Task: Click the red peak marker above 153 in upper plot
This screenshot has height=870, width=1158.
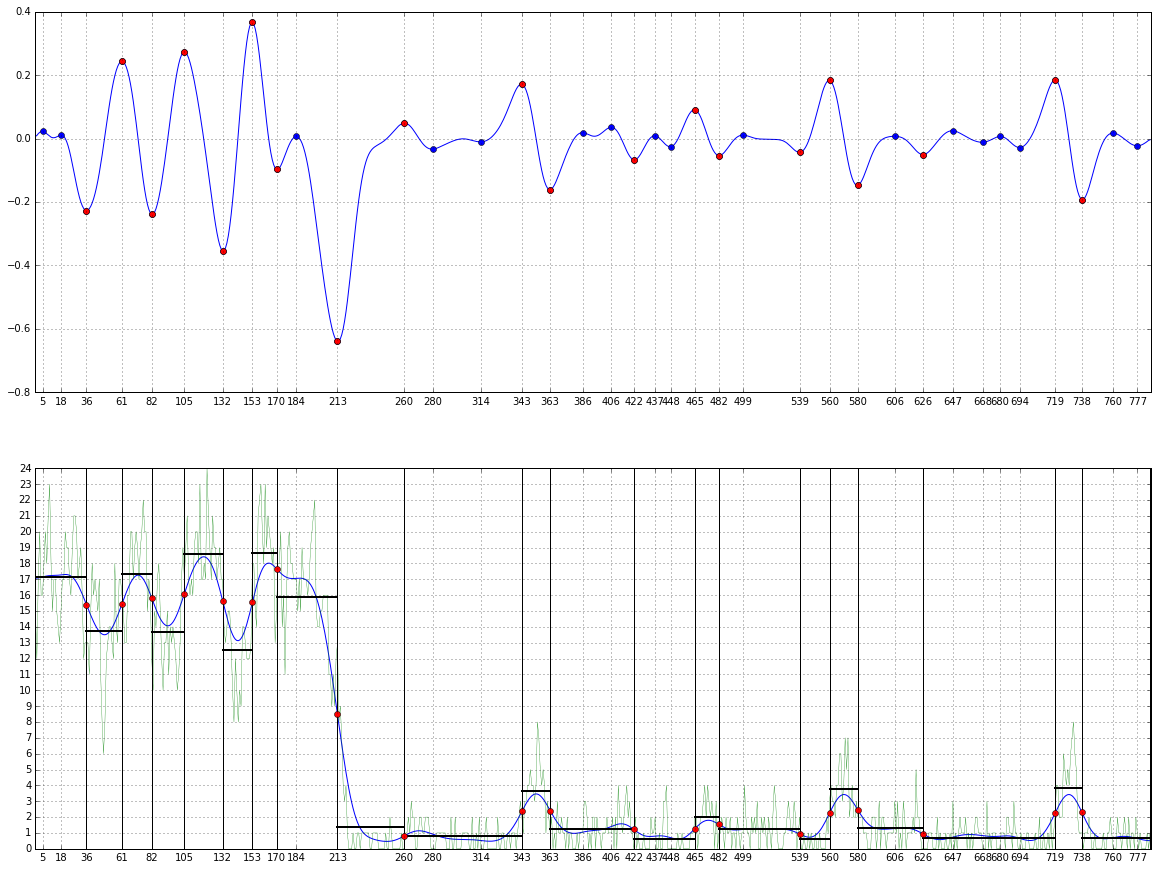Action: point(253,22)
